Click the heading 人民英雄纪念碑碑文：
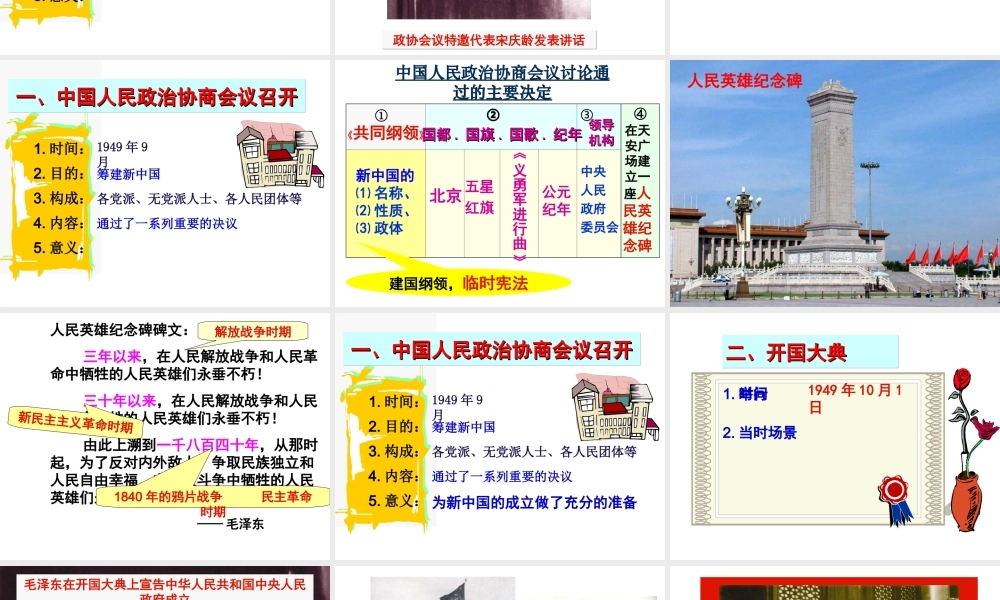The image size is (1000, 600). (121, 330)
